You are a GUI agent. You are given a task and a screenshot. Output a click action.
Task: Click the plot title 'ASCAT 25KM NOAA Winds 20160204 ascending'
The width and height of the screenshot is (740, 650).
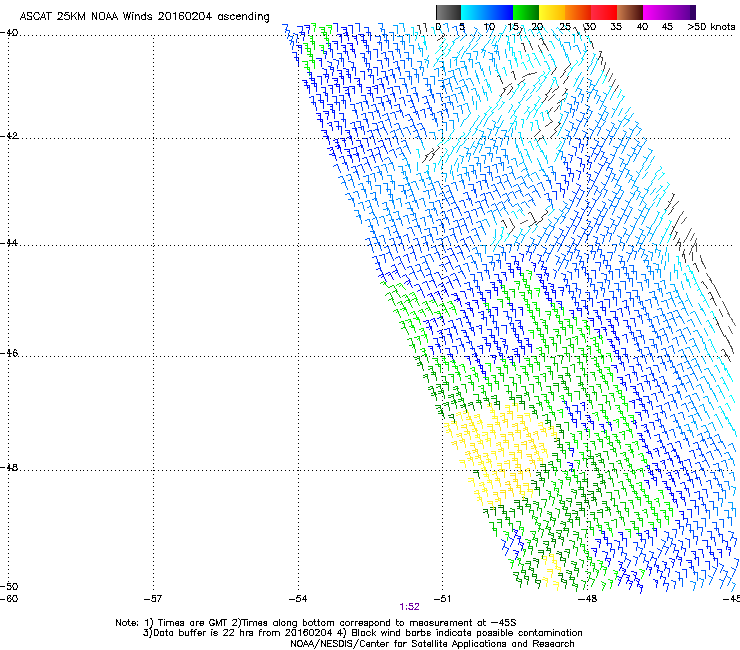click(144, 16)
